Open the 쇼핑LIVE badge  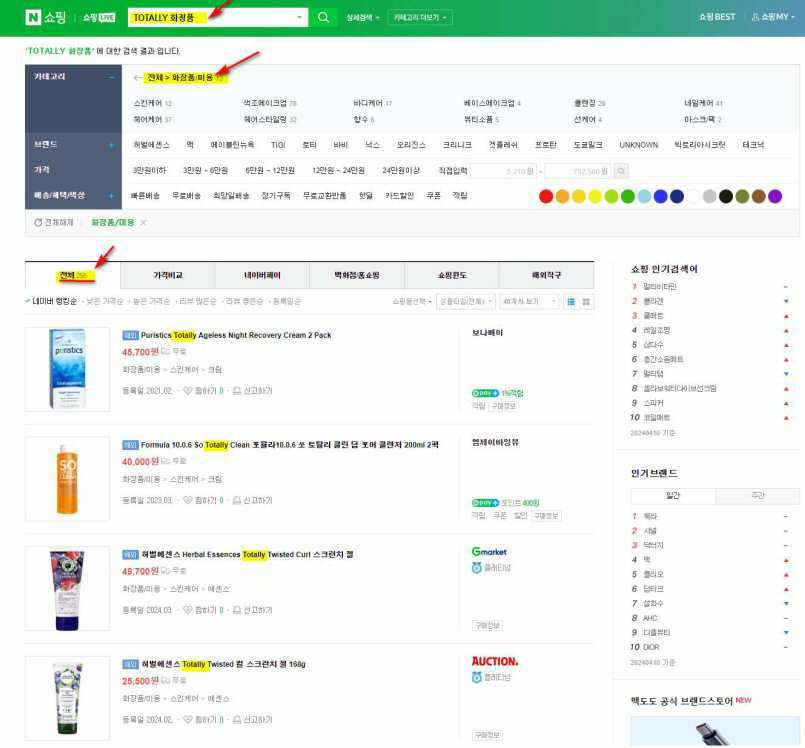tap(99, 17)
